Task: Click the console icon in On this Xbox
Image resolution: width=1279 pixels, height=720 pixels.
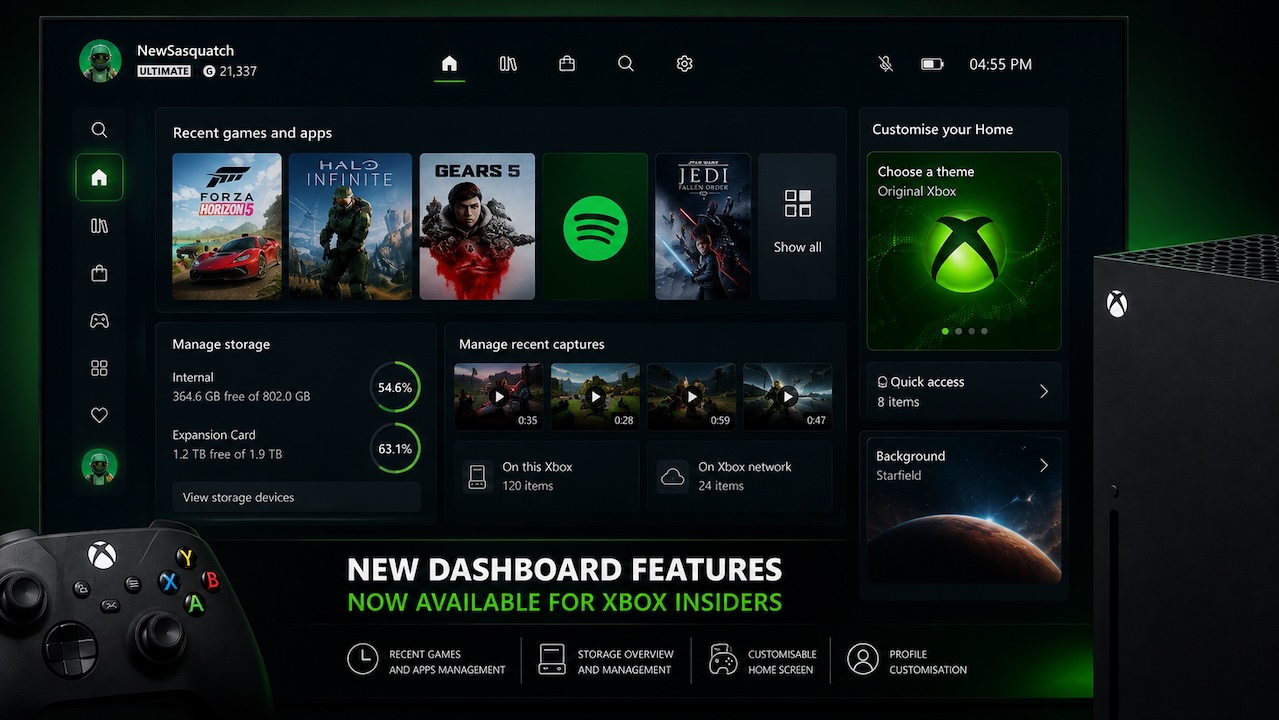Action: 477,477
